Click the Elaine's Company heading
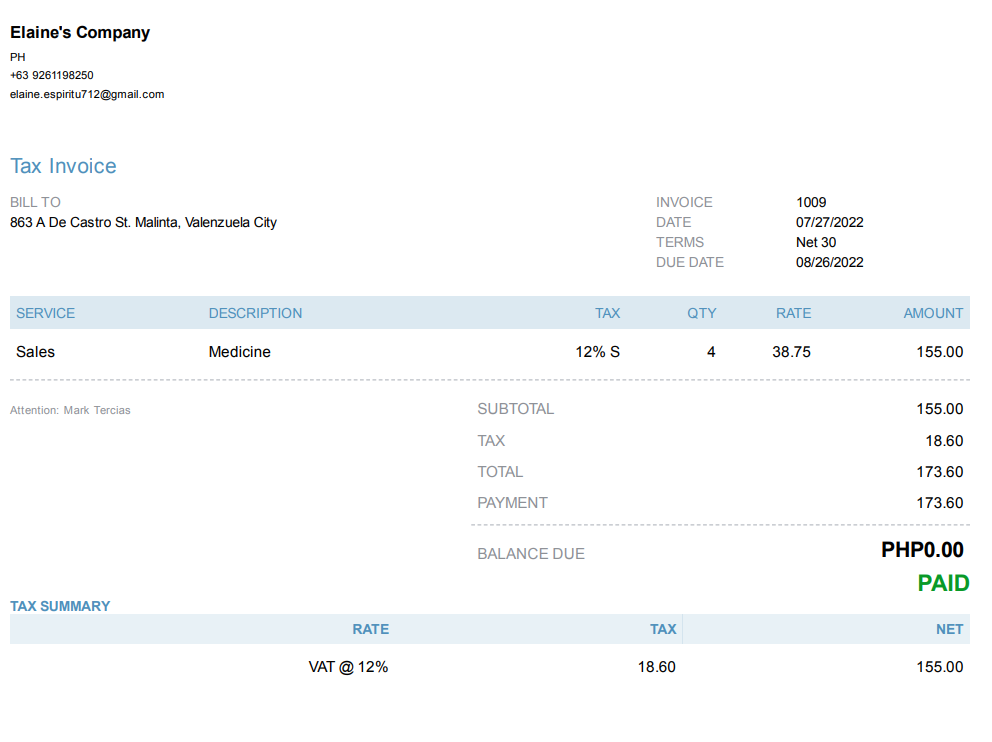 click(x=80, y=33)
